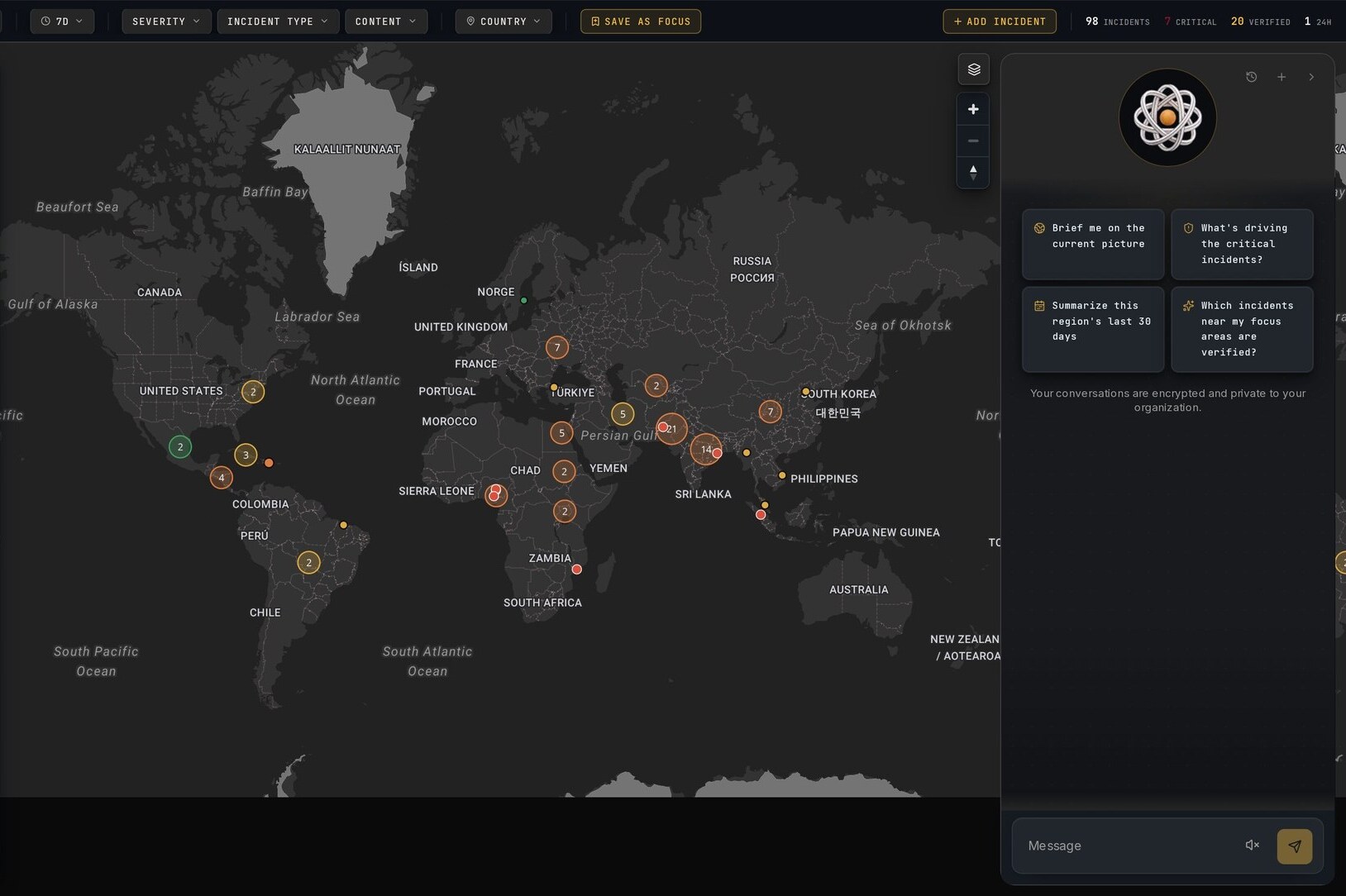Select the cluster of 3 in the Caribbean
Screen dimensions: 1346x896
coord(246,455)
